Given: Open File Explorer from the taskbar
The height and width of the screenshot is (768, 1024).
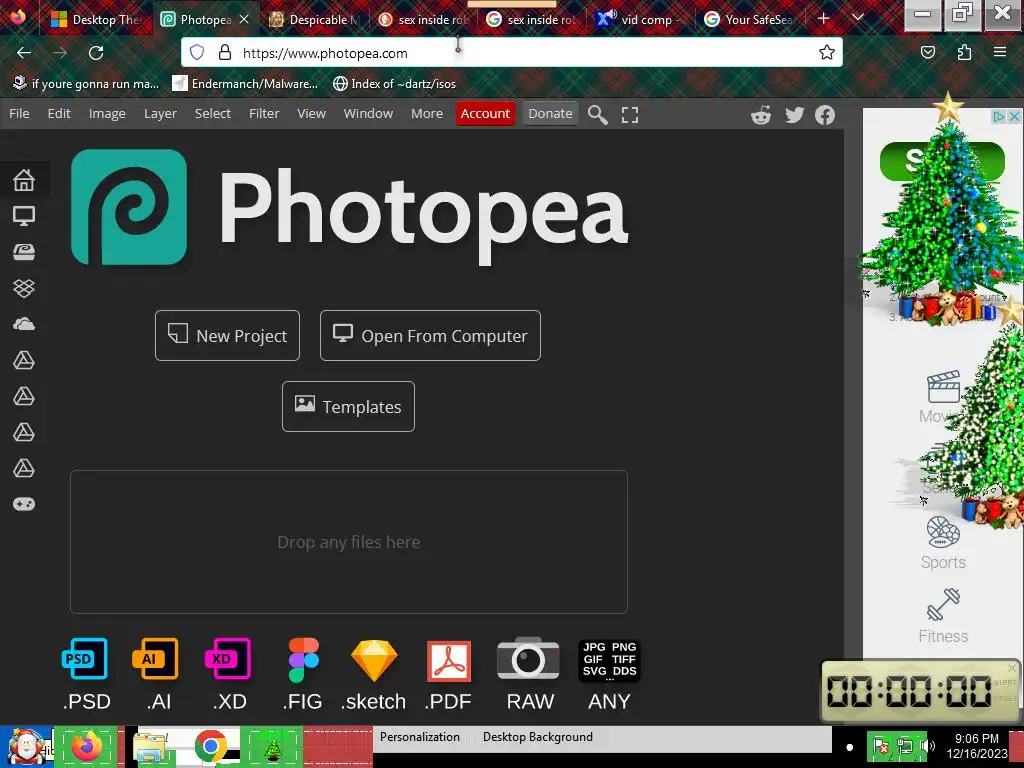Looking at the screenshot, I should tap(150, 746).
